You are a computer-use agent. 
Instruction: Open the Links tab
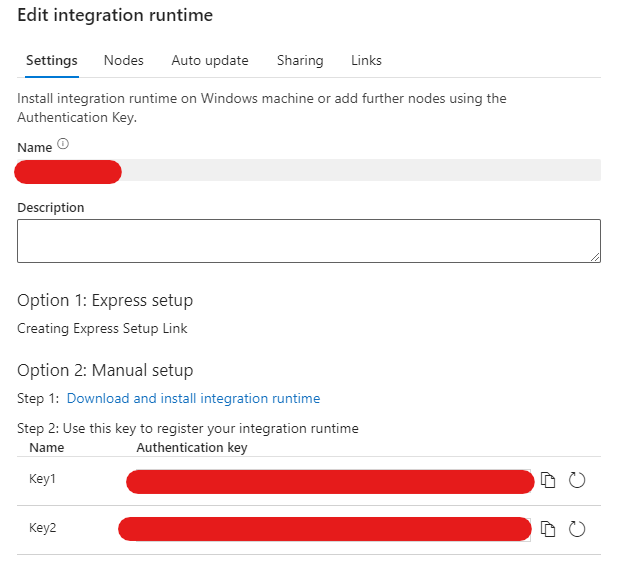366,60
